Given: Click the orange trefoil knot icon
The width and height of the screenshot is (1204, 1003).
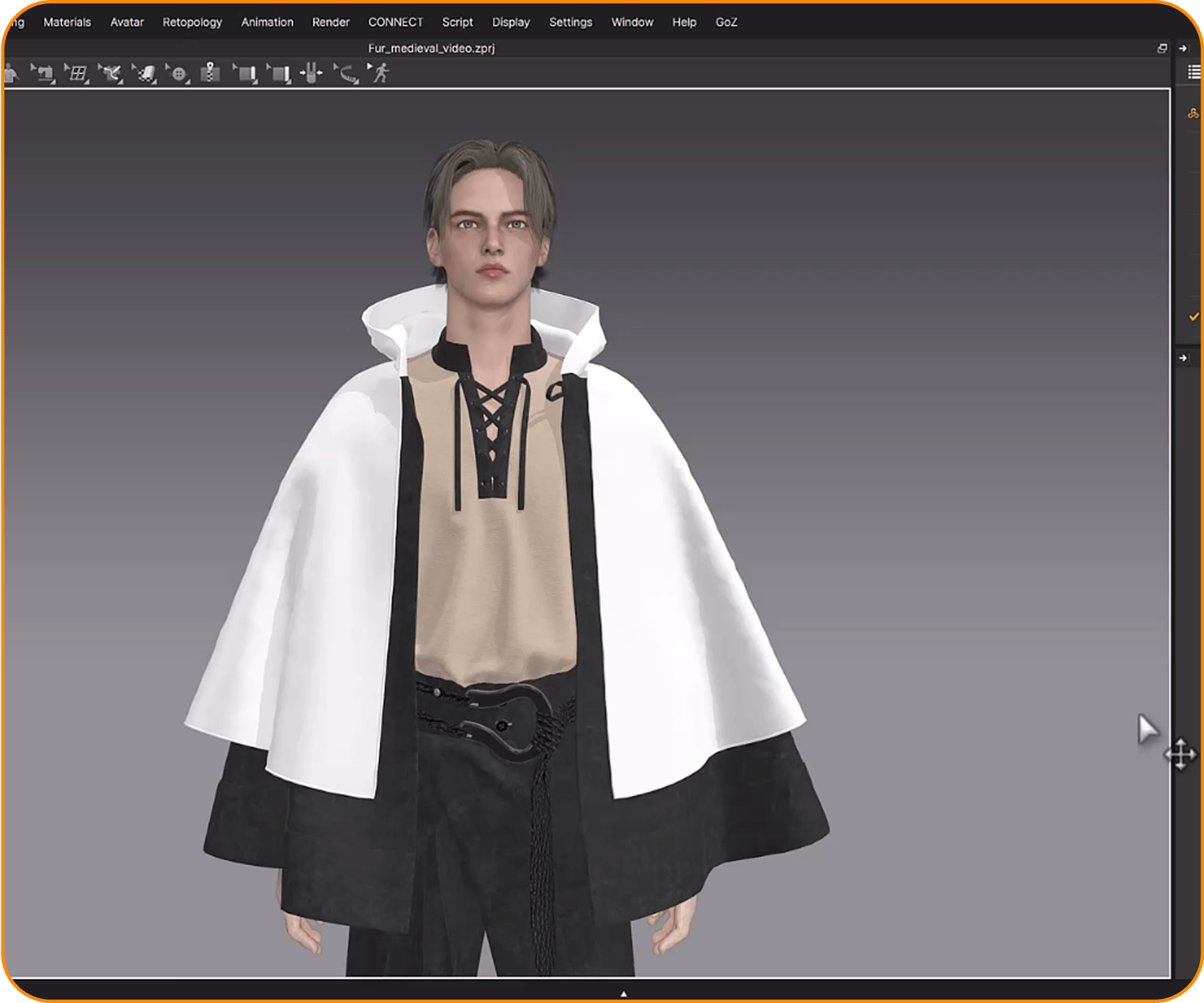Looking at the screenshot, I should [1193, 114].
